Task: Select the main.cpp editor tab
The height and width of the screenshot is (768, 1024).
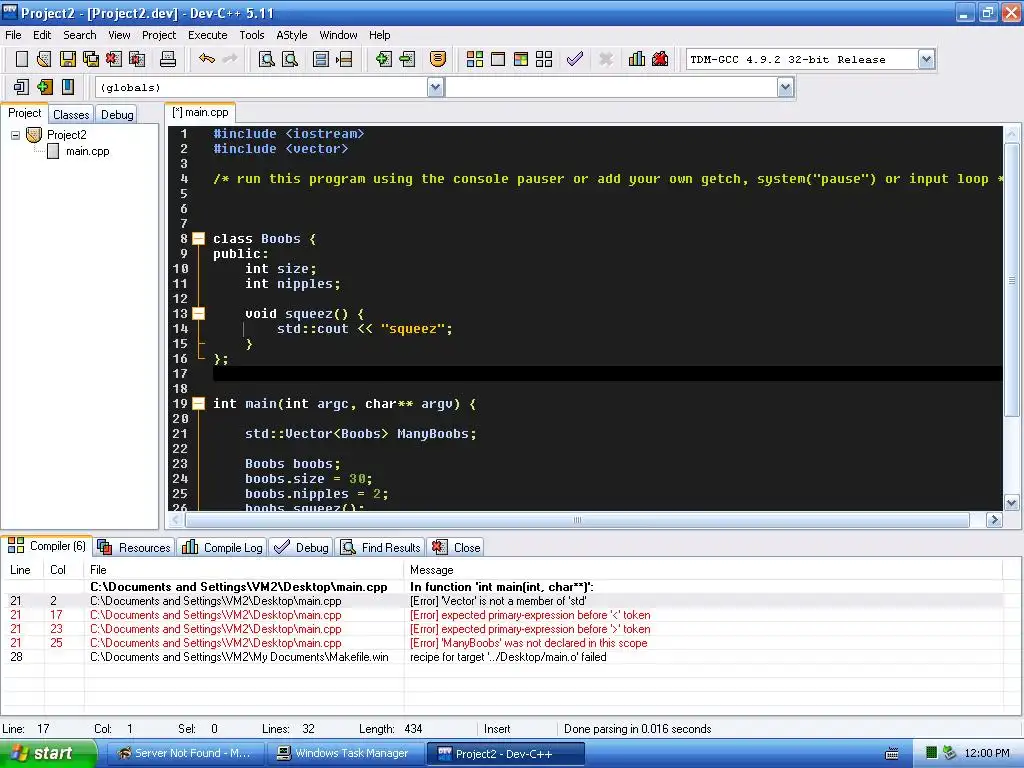Action: point(200,112)
